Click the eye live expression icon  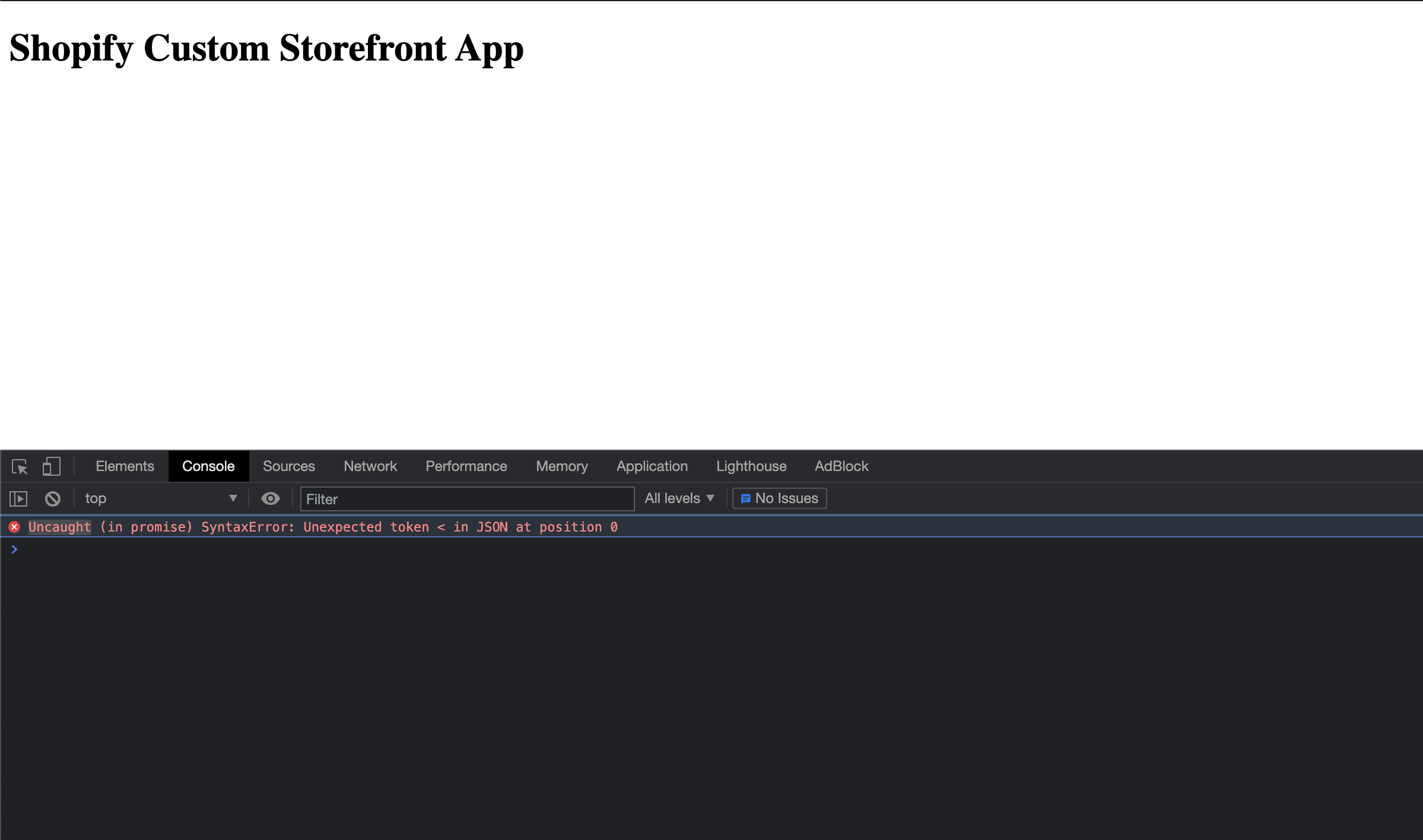pyautogui.click(x=271, y=499)
